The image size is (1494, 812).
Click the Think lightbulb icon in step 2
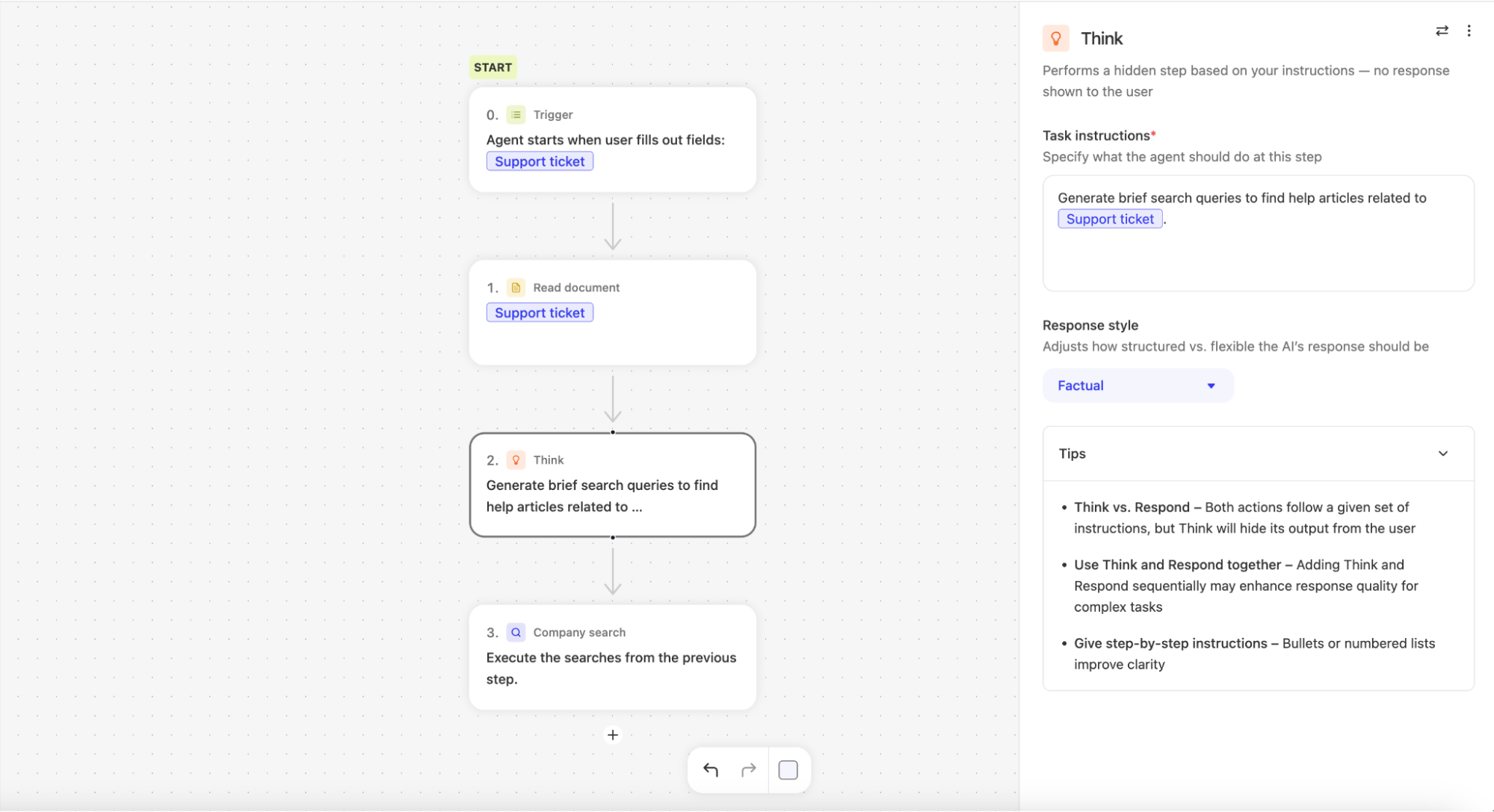pyautogui.click(x=516, y=460)
